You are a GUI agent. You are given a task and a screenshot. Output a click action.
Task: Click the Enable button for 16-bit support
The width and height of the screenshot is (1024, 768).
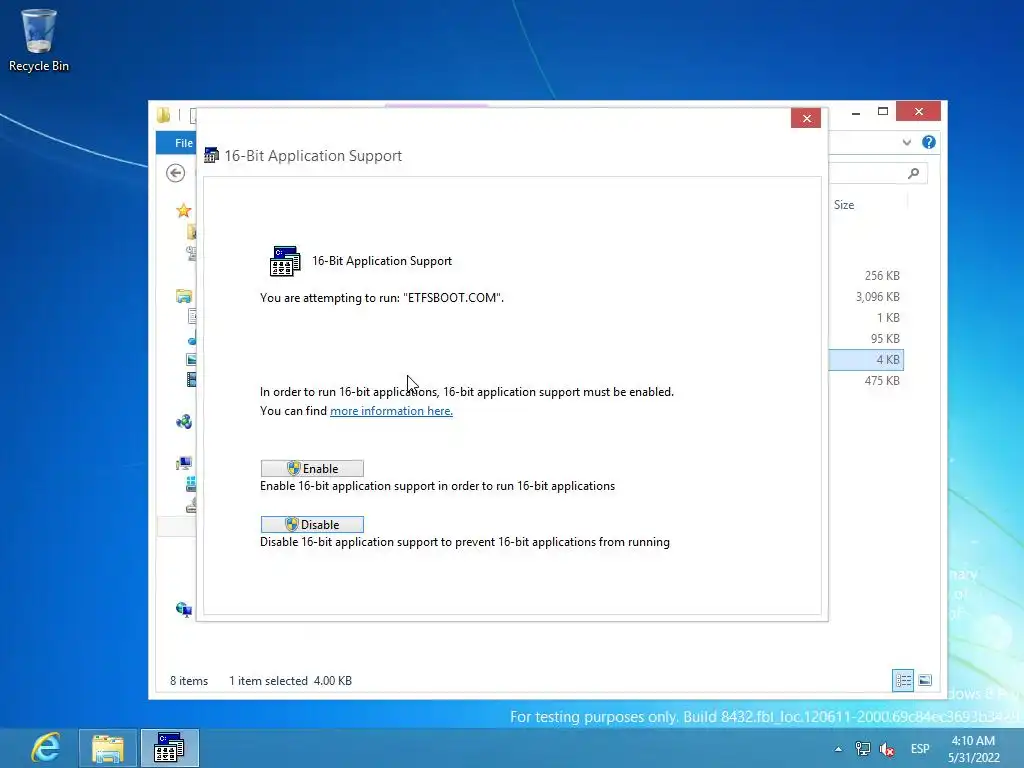tap(312, 468)
